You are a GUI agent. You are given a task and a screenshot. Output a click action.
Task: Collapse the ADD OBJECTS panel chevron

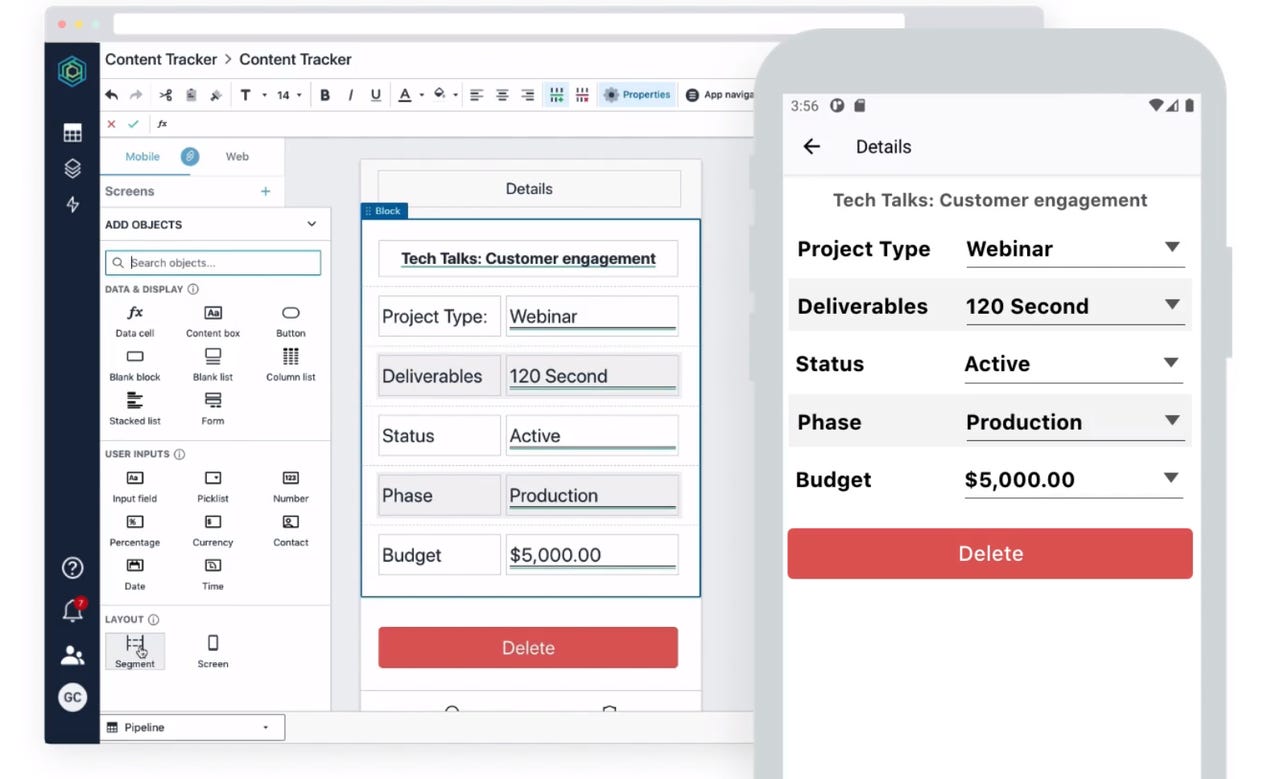pyautogui.click(x=311, y=224)
